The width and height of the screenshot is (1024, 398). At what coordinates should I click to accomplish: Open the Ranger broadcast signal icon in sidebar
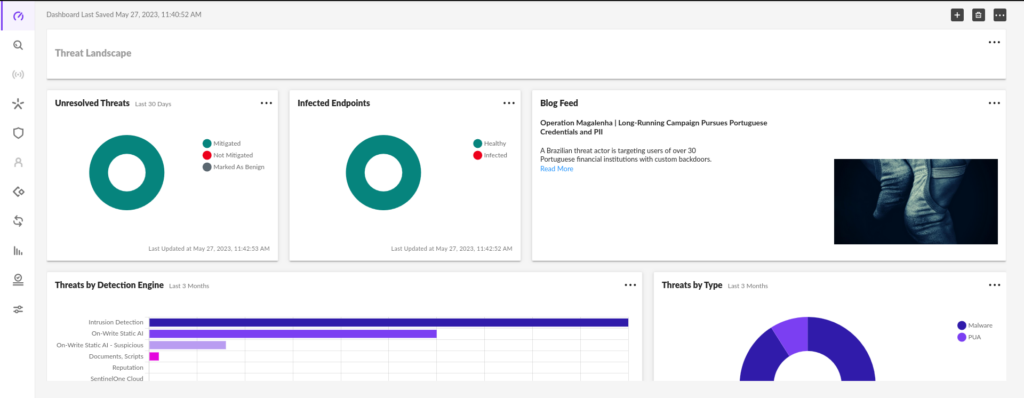[18, 75]
